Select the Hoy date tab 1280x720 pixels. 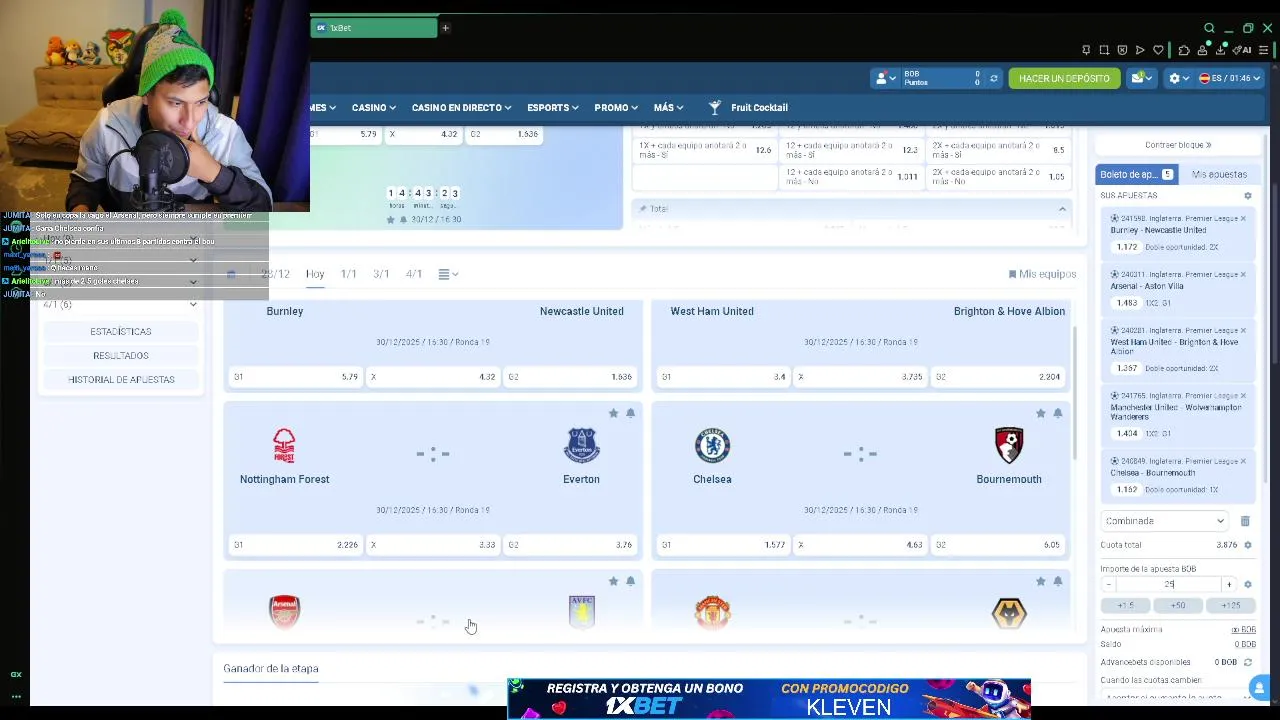(315, 274)
